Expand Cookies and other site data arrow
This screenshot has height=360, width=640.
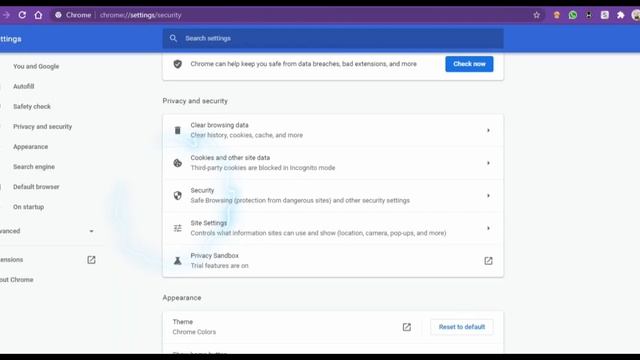pyautogui.click(x=488, y=163)
